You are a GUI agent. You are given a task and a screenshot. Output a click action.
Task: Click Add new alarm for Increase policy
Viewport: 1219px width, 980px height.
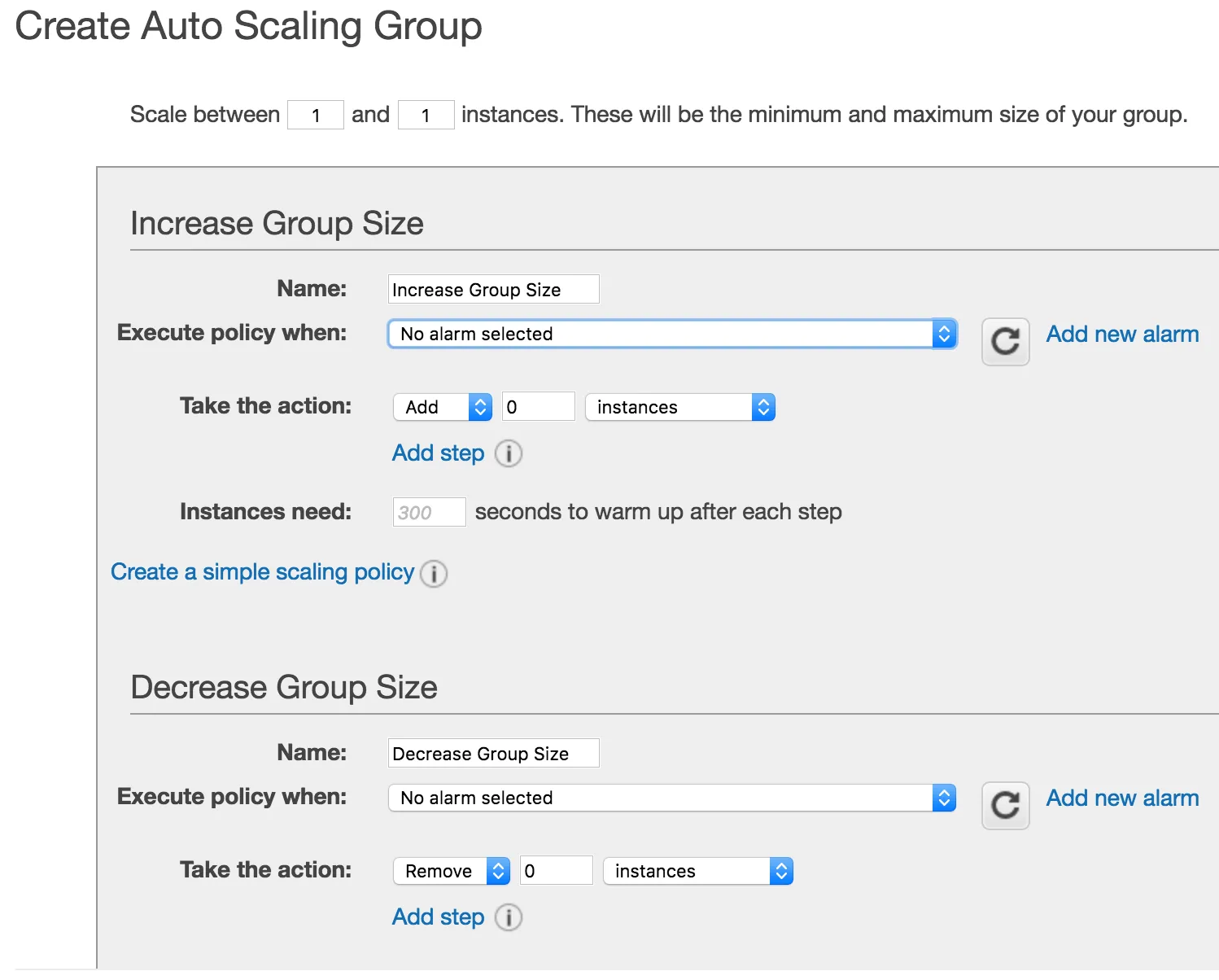point(1122,334)
